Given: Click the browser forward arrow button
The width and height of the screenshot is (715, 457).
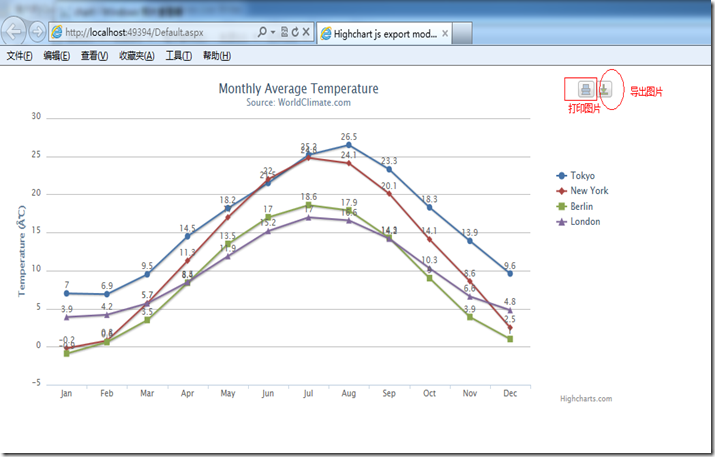Looking at the screenshot, I should [37, 33].
